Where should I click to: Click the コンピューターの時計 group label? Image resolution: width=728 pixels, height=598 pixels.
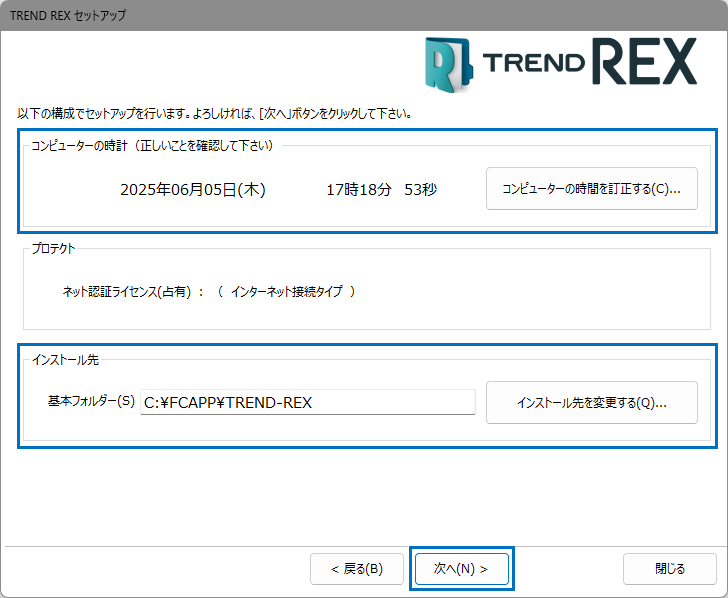(x=152, y=146)
